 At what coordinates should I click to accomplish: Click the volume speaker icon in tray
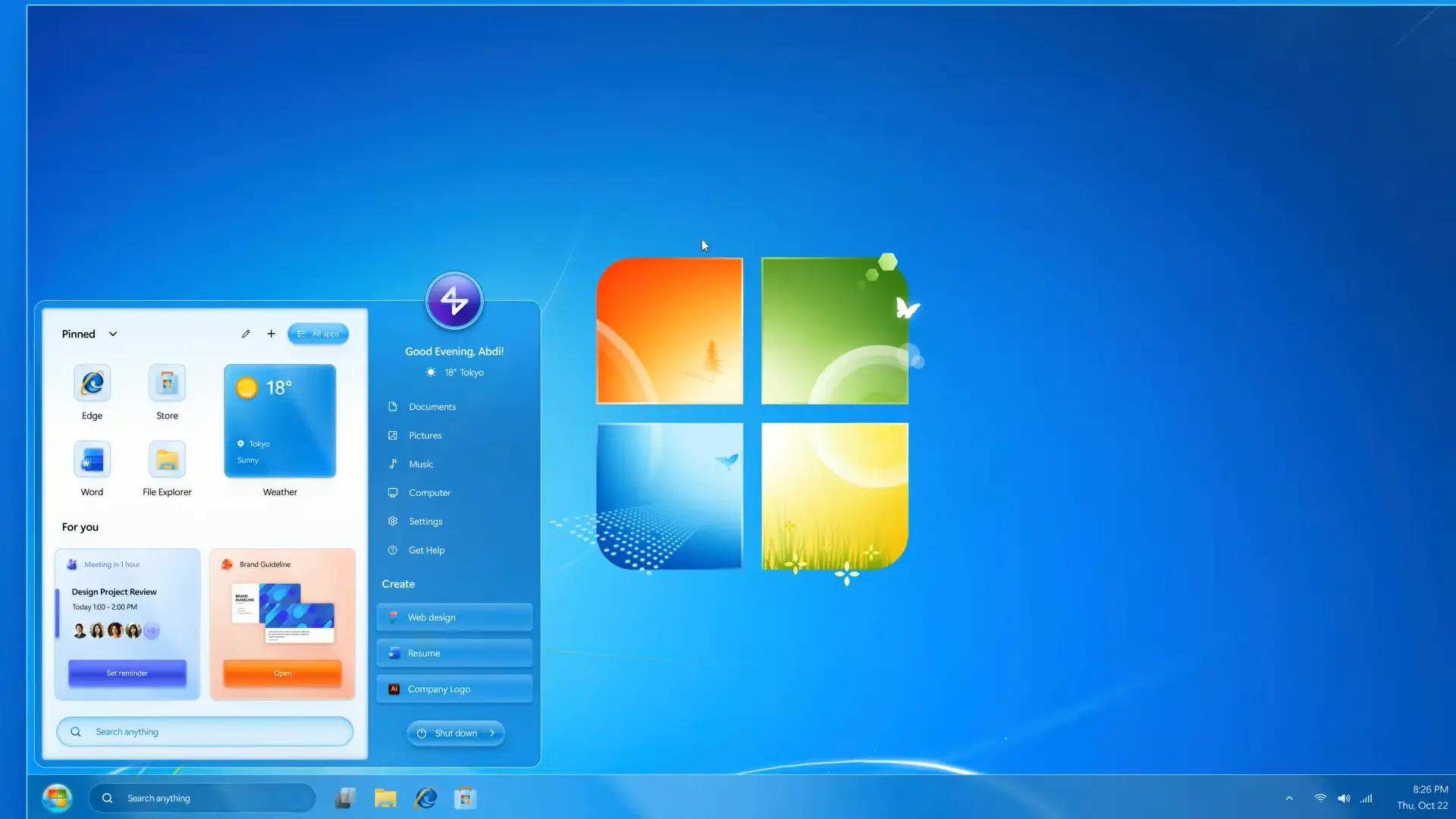[x=1344, y=799]
